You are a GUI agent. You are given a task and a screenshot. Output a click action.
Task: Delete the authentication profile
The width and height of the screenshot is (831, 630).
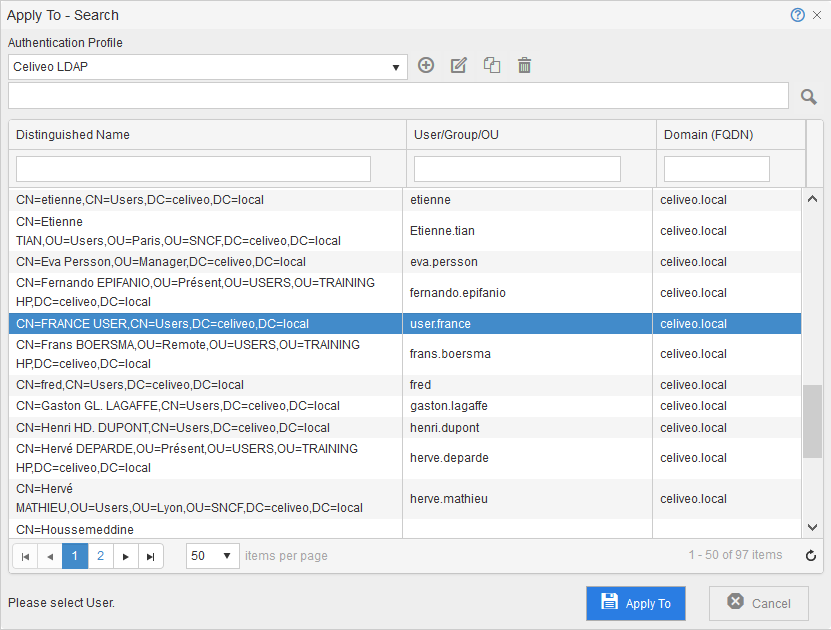click(524, 66)
